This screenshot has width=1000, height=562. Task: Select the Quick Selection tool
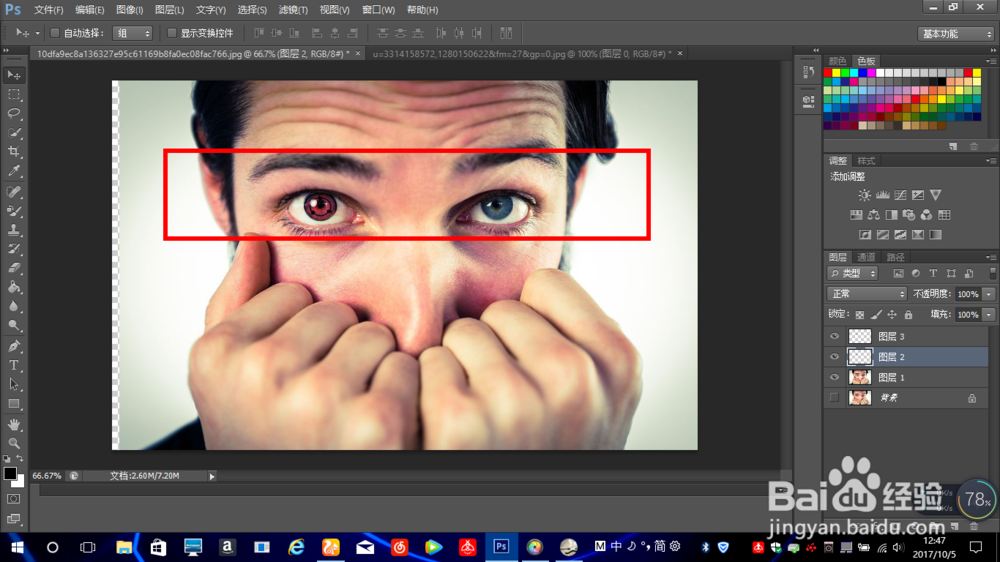tap(14, 133)
